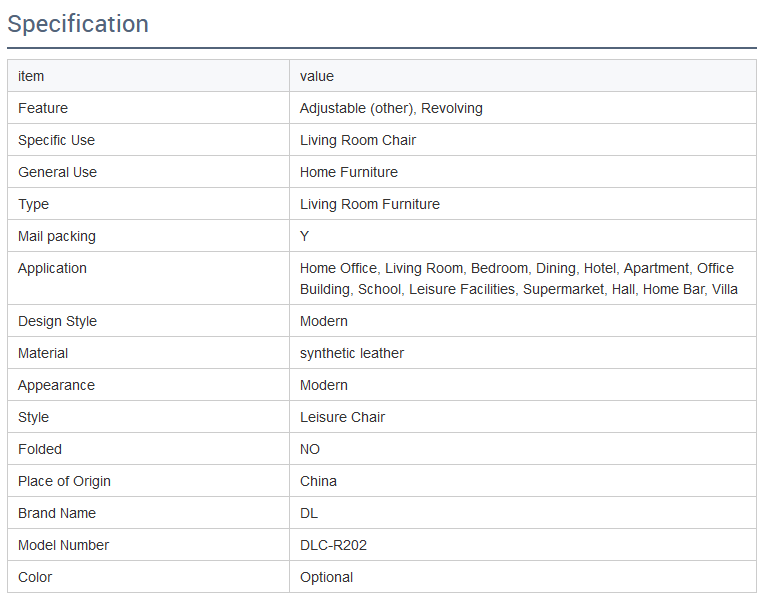This screenshot has height=597, width=763.
Task: Select the 'NO' folded value
Action: click(310, 449)
